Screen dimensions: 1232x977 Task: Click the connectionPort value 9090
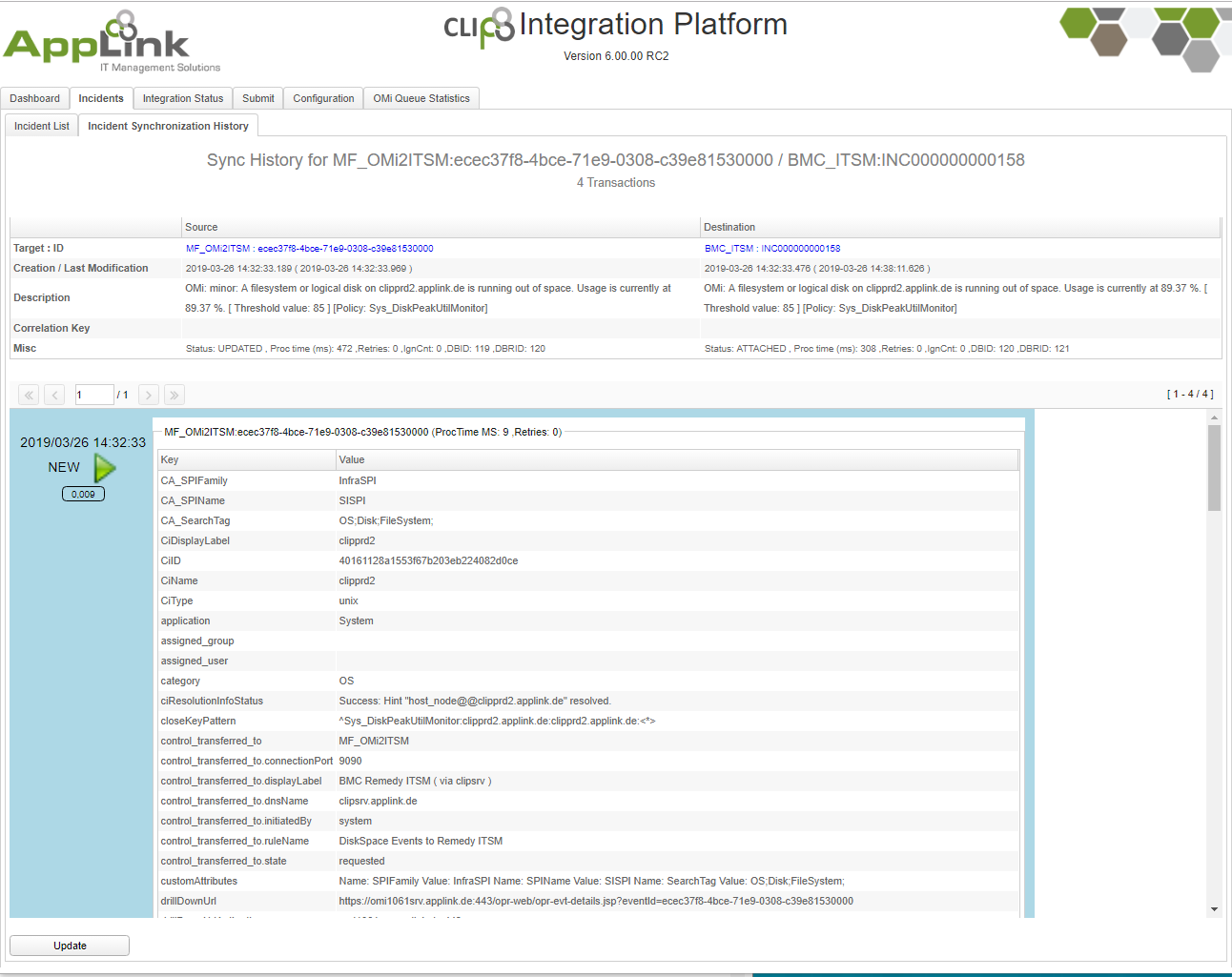(x=350, y=761)
